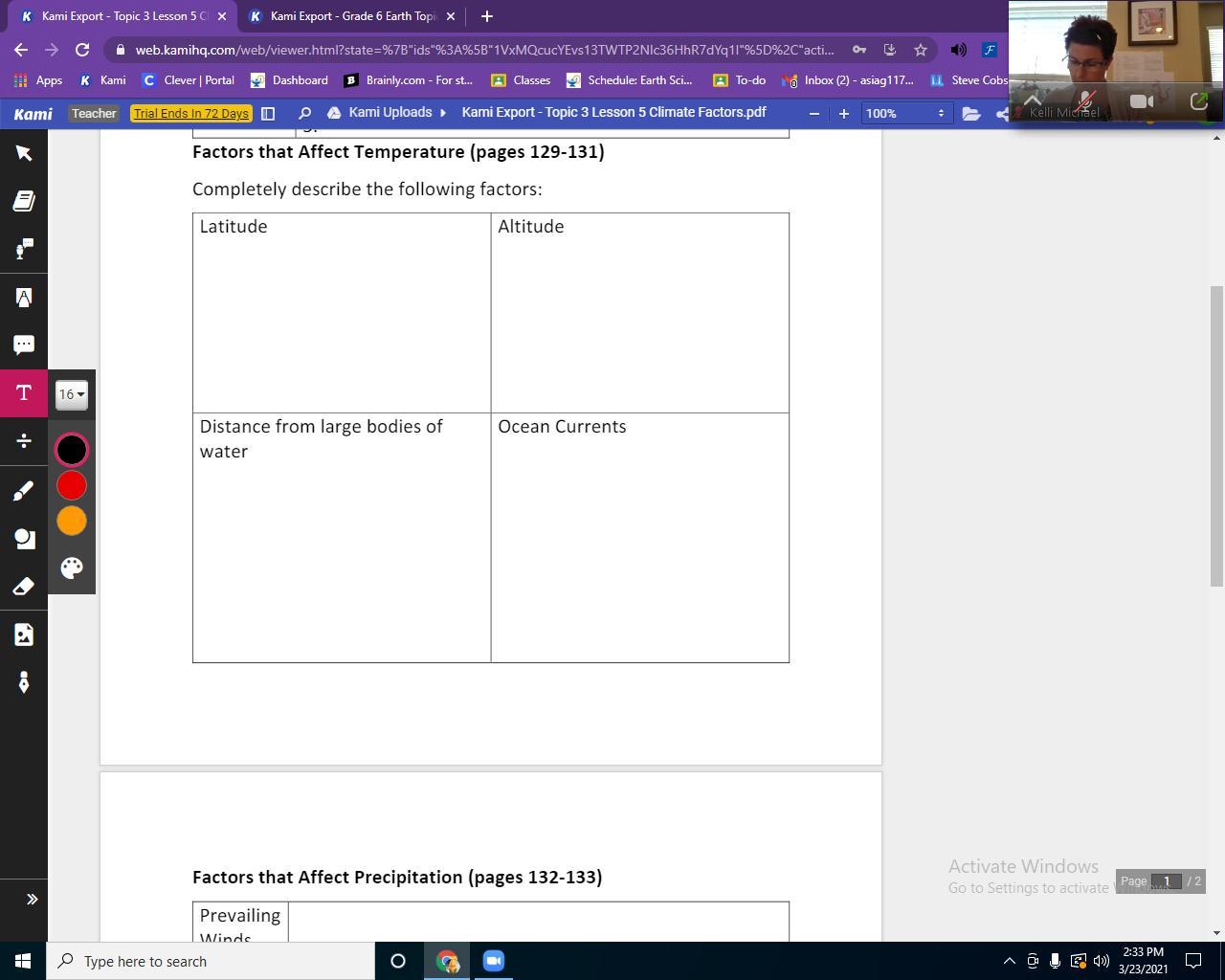Choose the Shapes tool
1225x980 pixels.
point(24,538)
